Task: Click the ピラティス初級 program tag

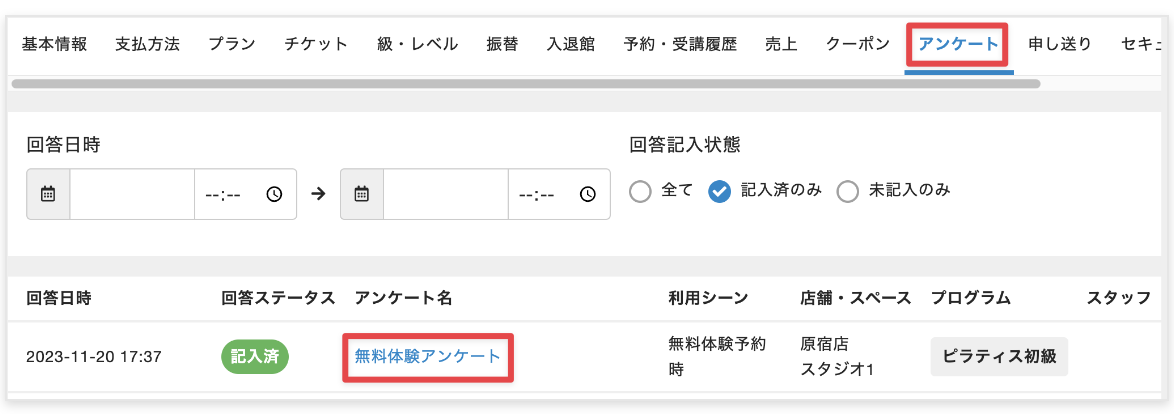Action: [999, 357]
